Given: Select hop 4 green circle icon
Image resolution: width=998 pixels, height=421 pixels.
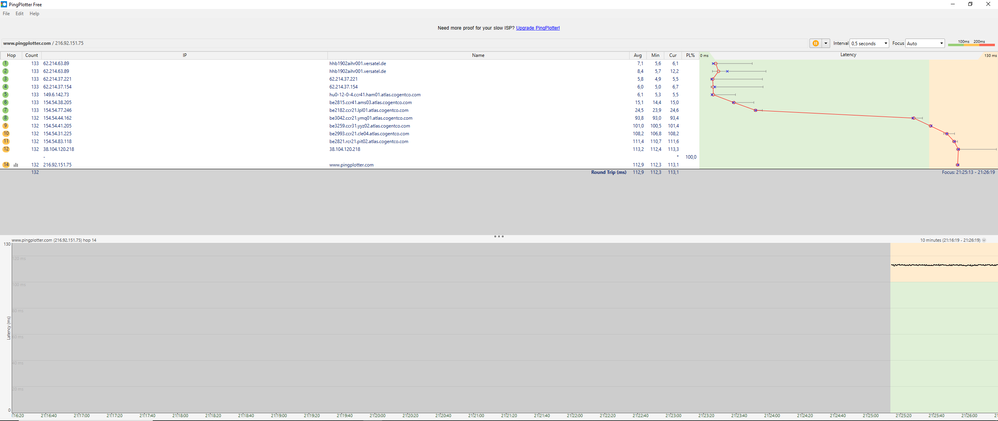Looking at the screenshot, I should (6, 87).
